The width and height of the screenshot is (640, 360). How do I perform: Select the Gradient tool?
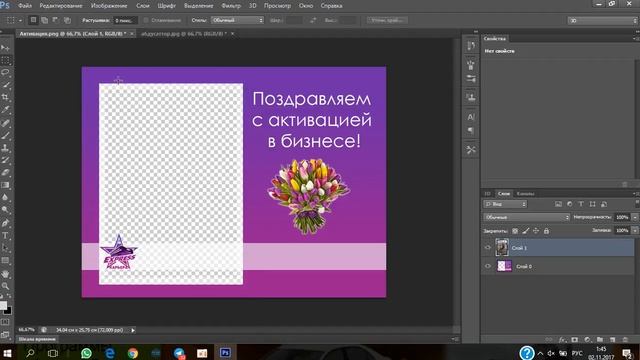5,185
